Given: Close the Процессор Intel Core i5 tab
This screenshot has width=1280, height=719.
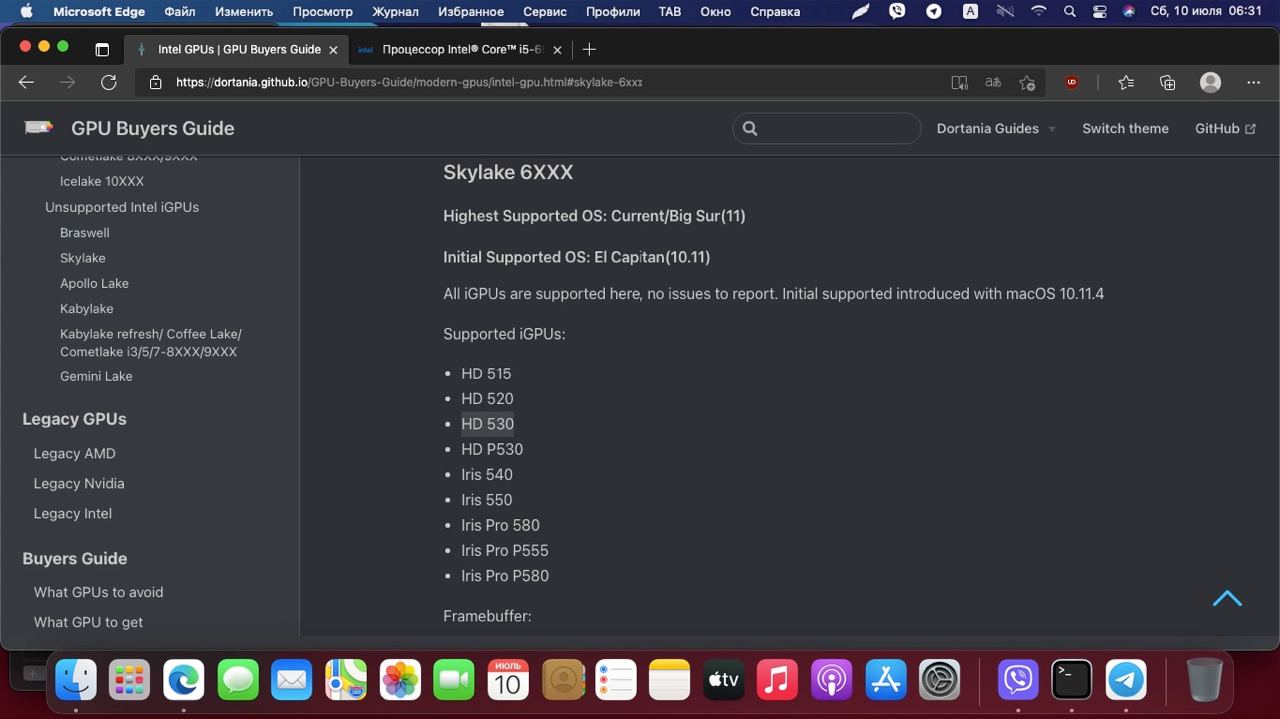Looking at the screenshot, I should [x=557, y=49].
